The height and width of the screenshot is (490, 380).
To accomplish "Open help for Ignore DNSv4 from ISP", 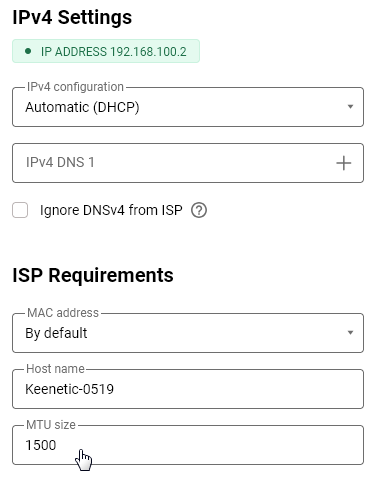I will click(x=199, y=211).
